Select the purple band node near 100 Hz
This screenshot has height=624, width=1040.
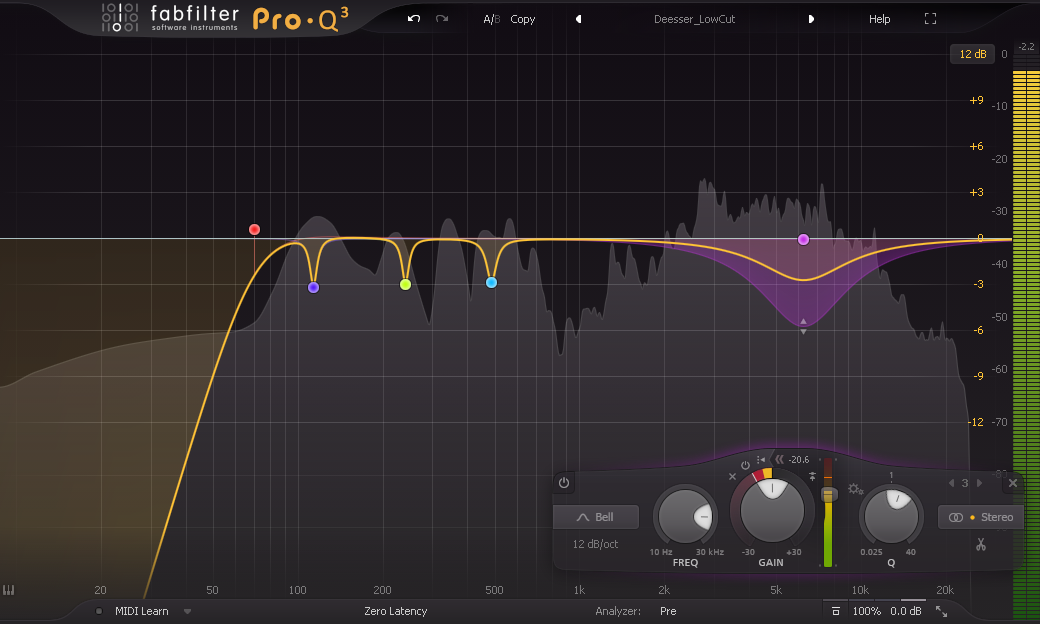pyautogui.click(x=314, y=287)
